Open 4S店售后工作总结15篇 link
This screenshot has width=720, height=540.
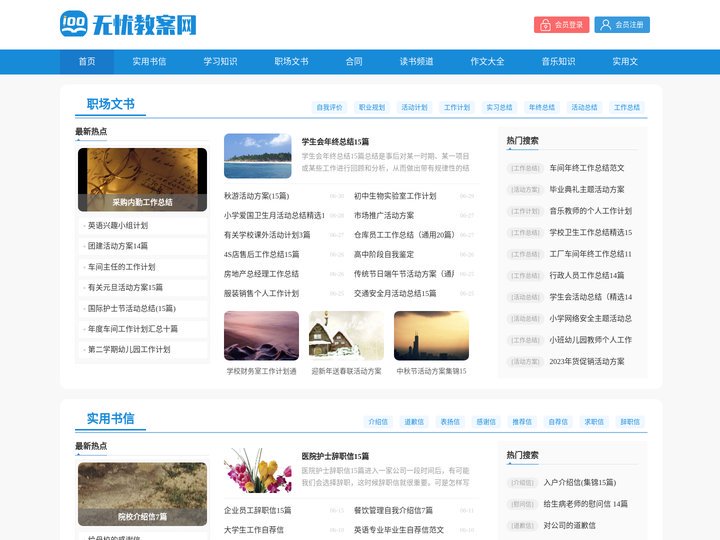click(262, 254)
